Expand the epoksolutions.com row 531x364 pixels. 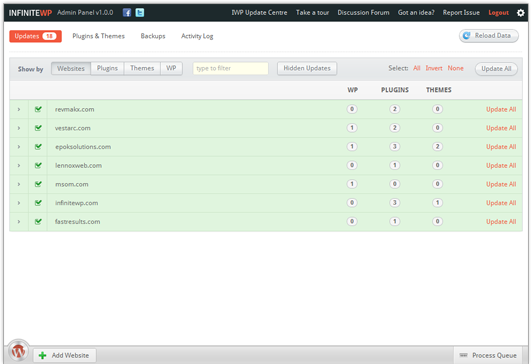(x=19, y=147)
